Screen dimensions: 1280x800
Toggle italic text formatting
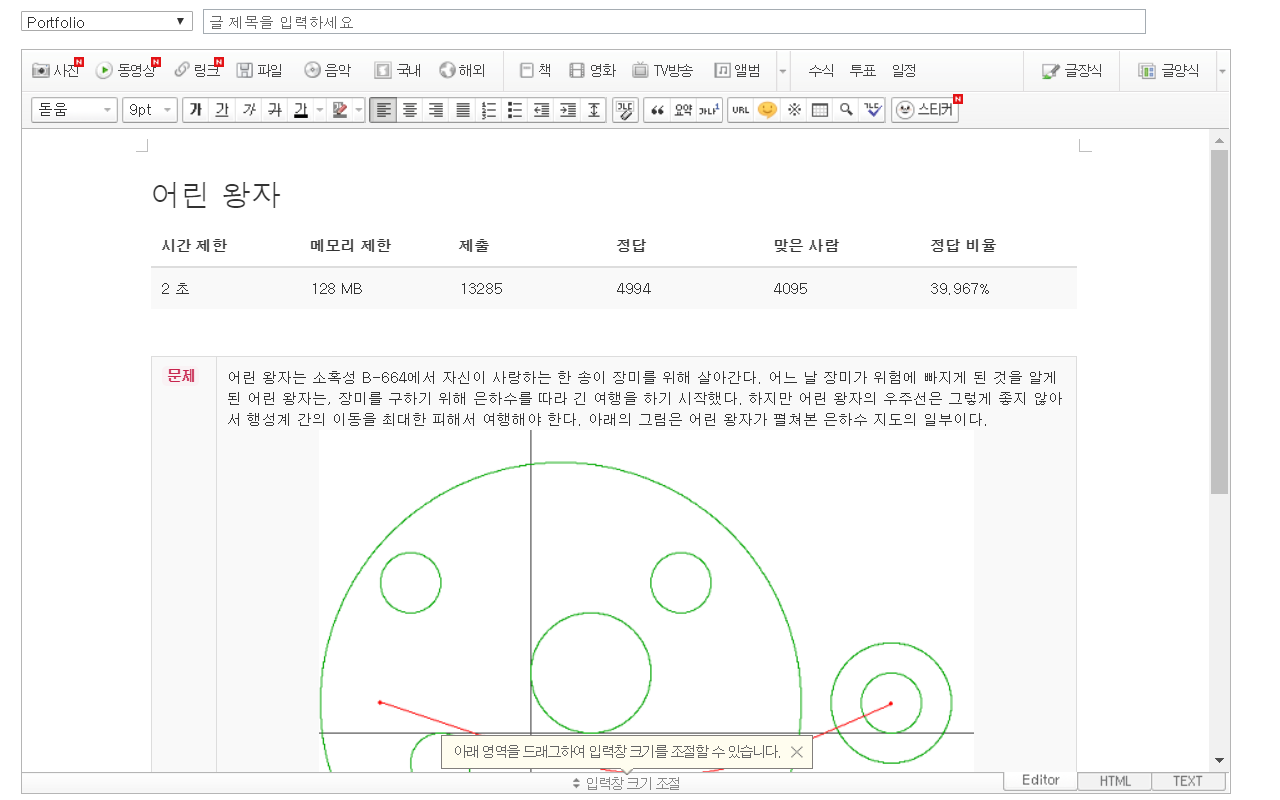(x=248, y=110)
